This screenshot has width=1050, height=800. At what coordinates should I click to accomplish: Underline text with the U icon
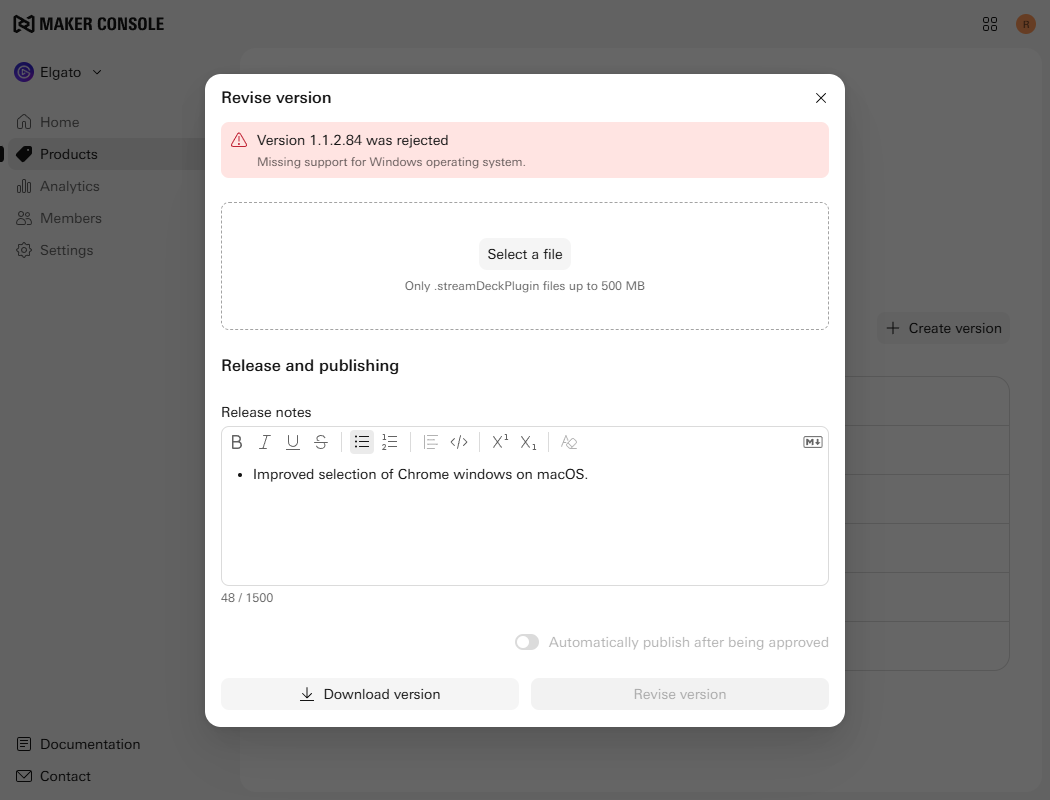(x=293, y=442)
